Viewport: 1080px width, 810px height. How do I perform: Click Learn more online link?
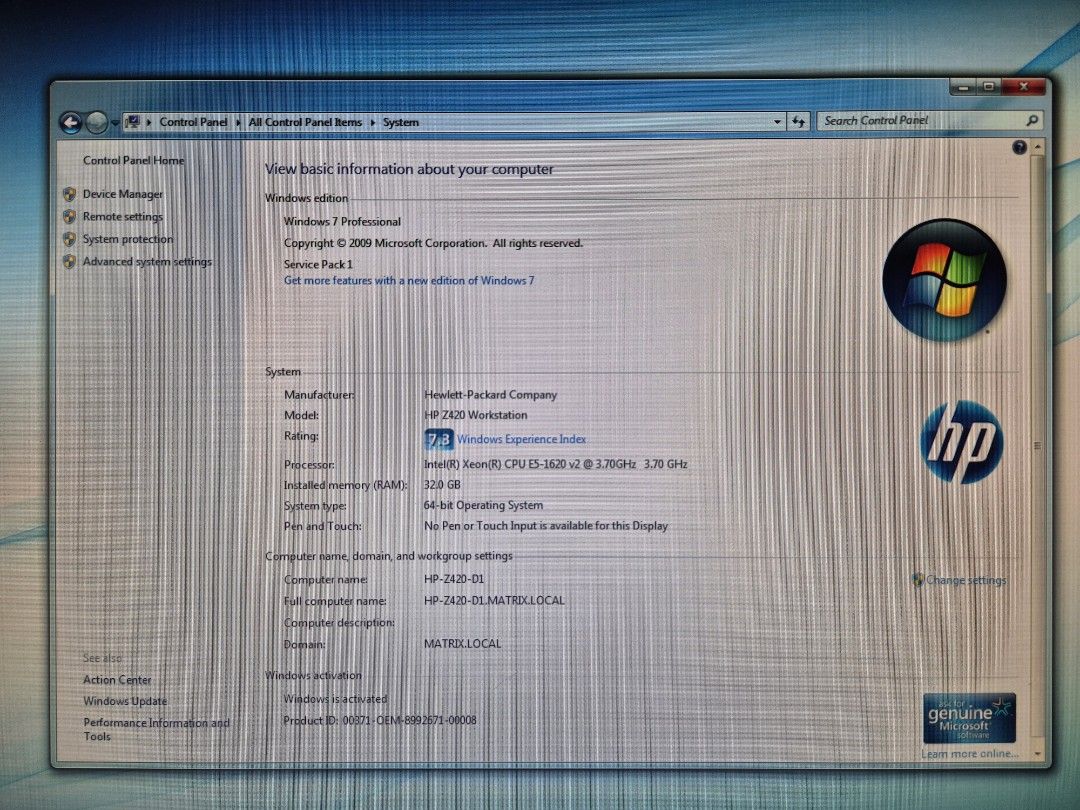(970, 754)
